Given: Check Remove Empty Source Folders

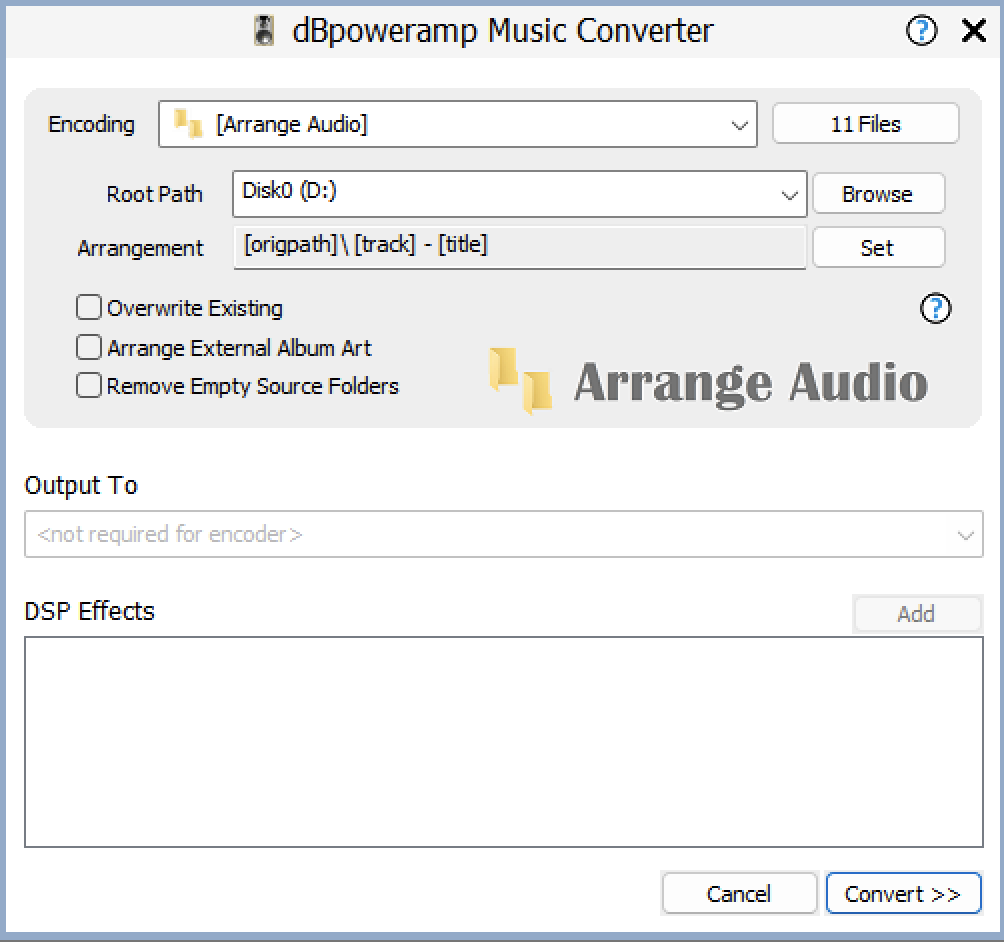Looking at the screenshot, I should tap(89, 386).
